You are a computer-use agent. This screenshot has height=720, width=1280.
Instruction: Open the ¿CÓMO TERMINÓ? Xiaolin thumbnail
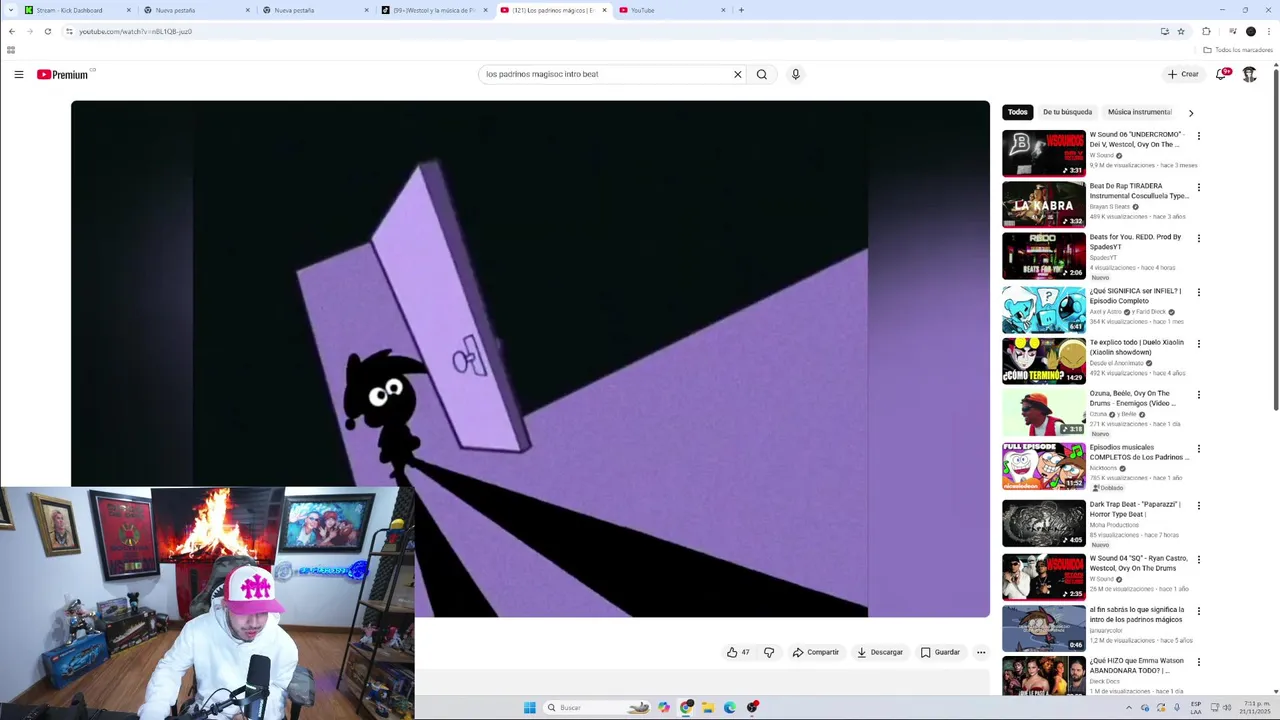coord(1044,361)
